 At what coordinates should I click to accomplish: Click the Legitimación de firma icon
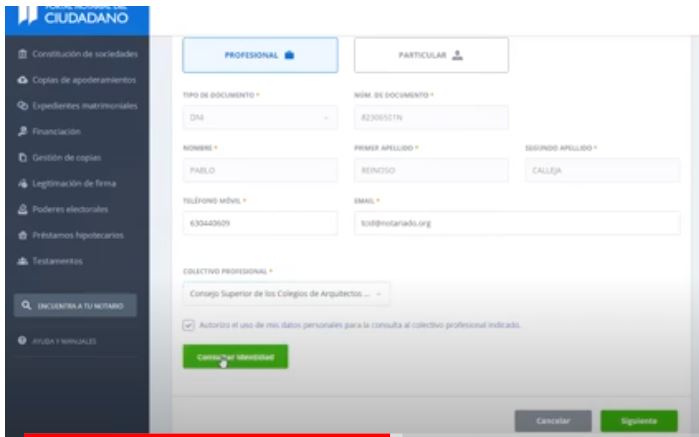22,184
